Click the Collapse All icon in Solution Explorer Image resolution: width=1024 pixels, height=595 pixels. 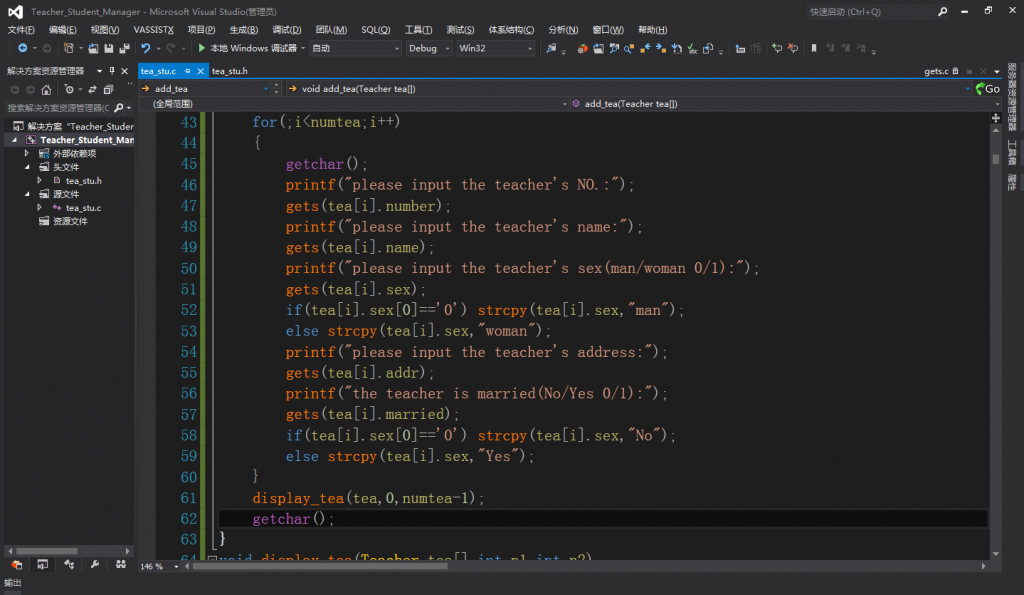point(108,89)
